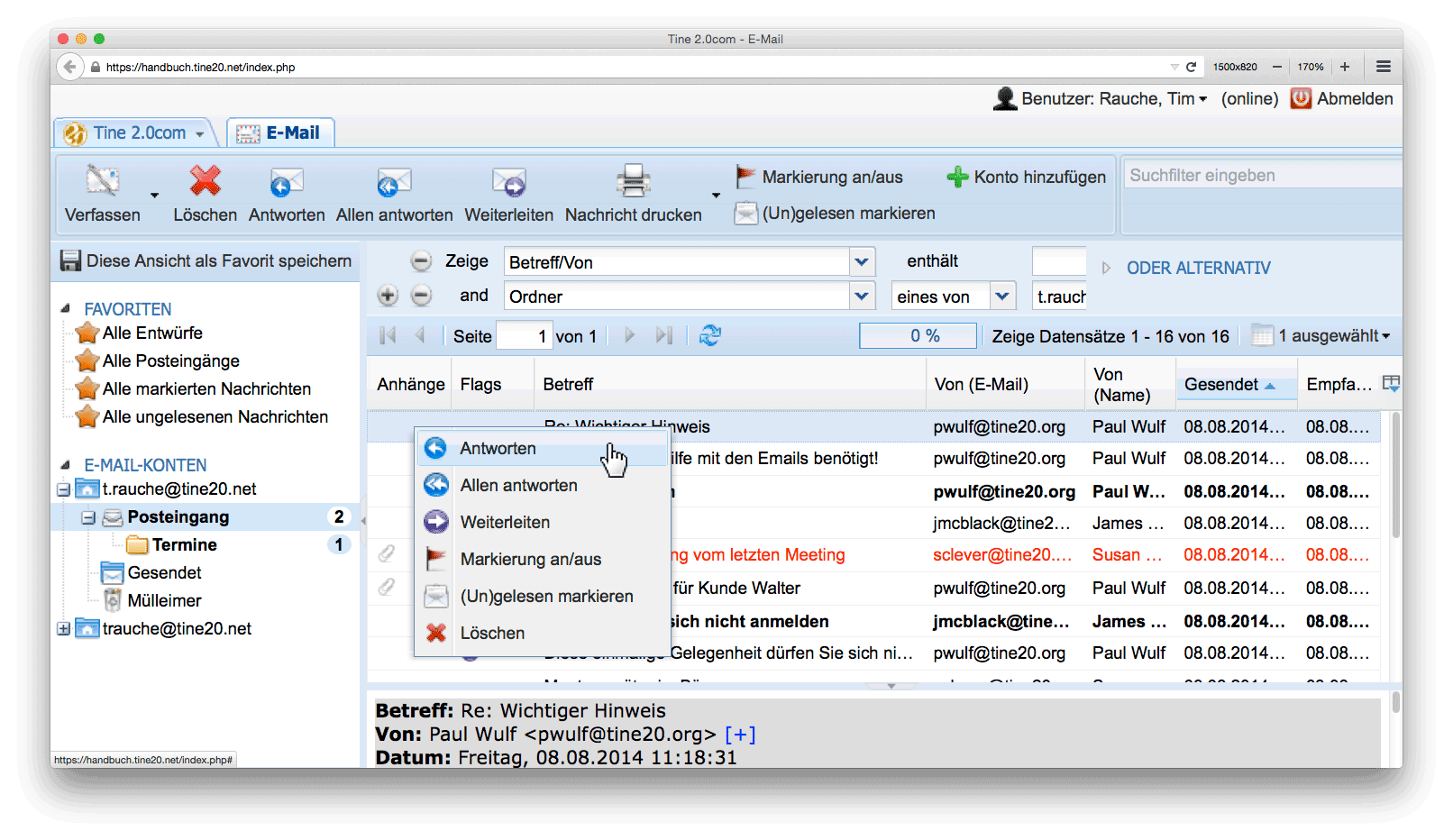Open favorite Alle ungelesenen Nachrichten
1453x840 pixels.
pyautogui.click(x=215, y=417)
